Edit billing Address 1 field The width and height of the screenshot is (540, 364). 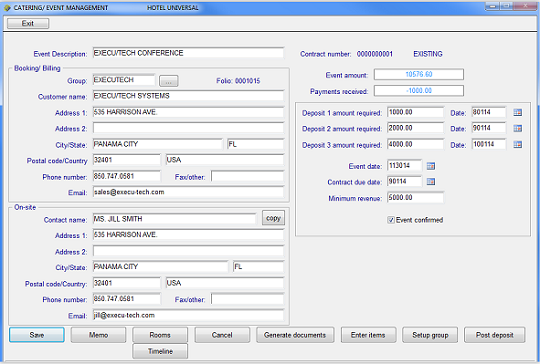[x=188, y=112]
